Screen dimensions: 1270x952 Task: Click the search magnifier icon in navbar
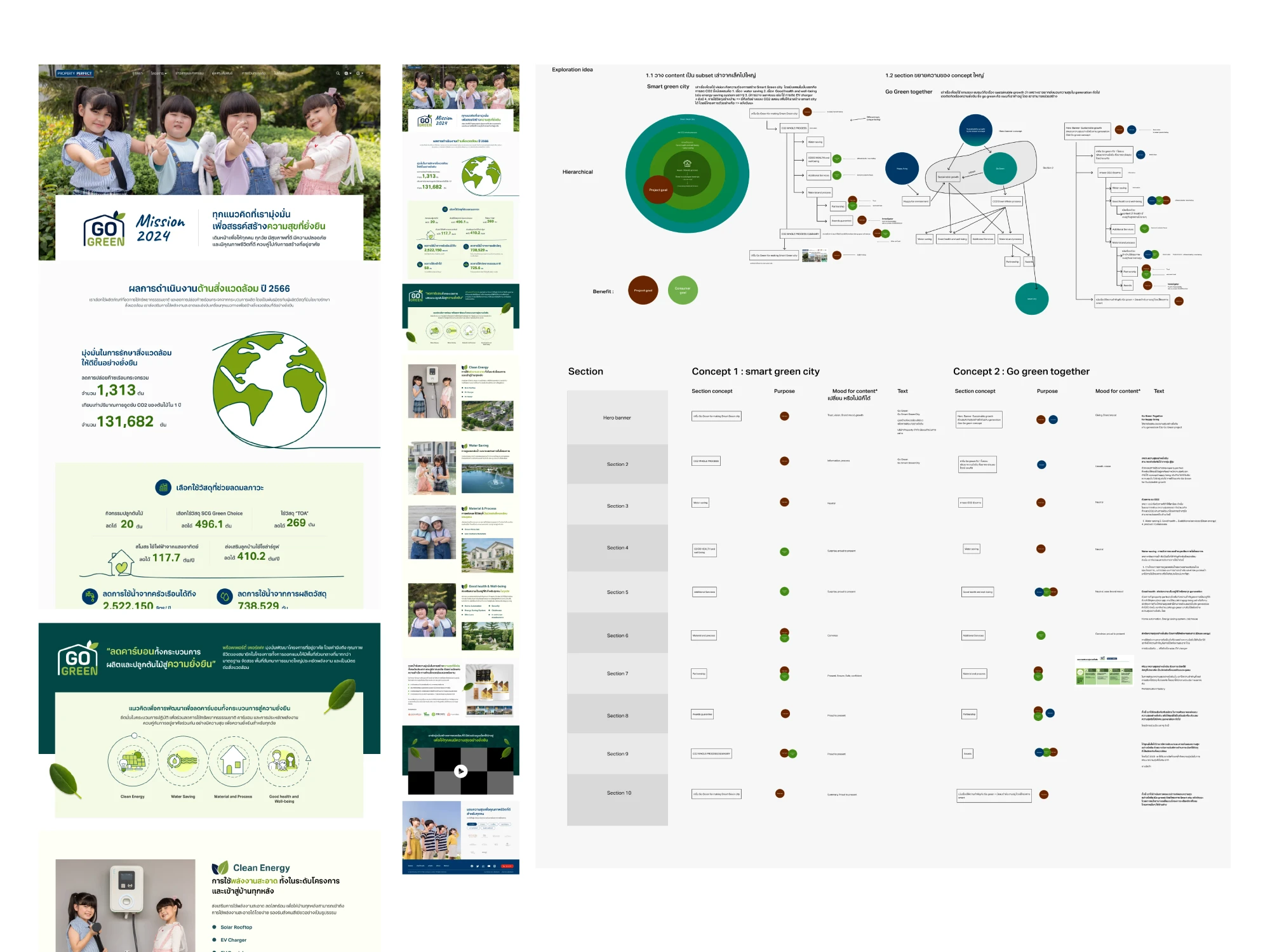(x=338, y=74)
